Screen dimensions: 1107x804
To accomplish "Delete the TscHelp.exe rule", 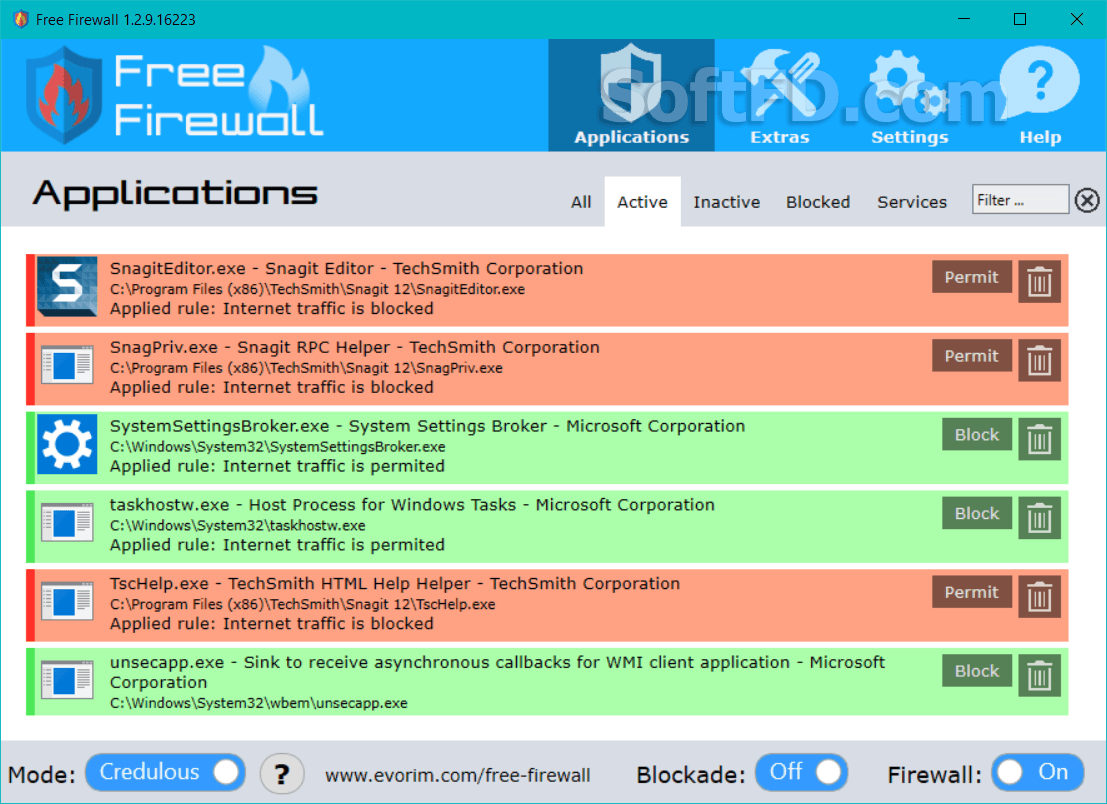I will coord(1039,597).
